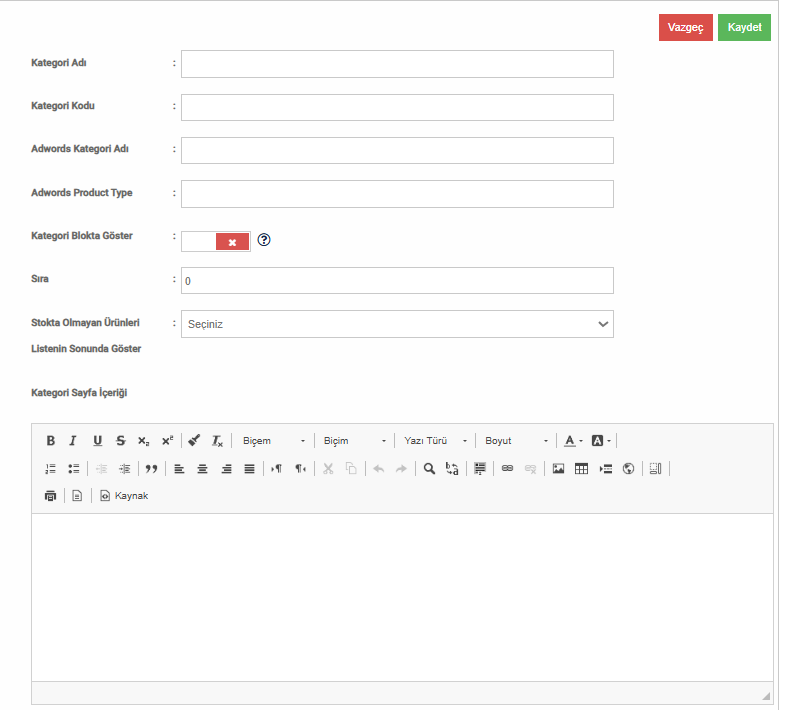Viewport: 796px width, 710px height.
Task: Insert a numbered list
Action: point(50,468)
